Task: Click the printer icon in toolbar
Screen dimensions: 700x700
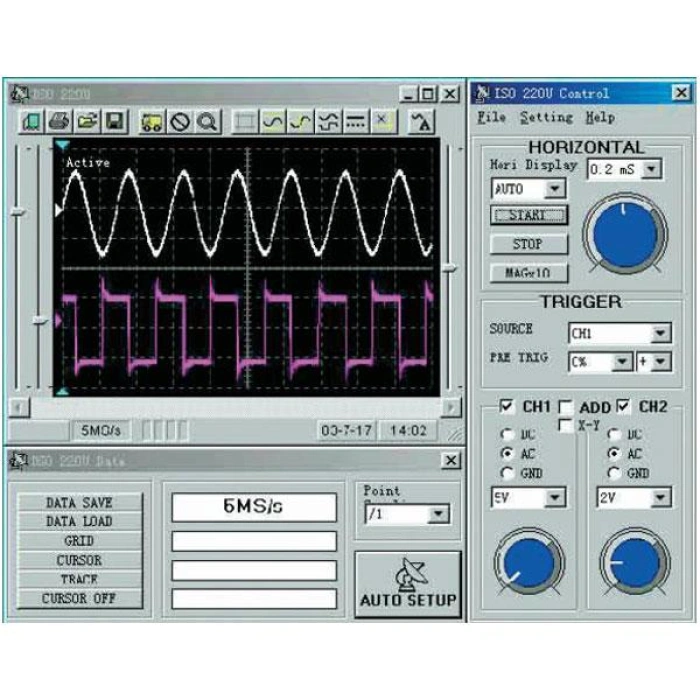Action: (x=59, y=122)
